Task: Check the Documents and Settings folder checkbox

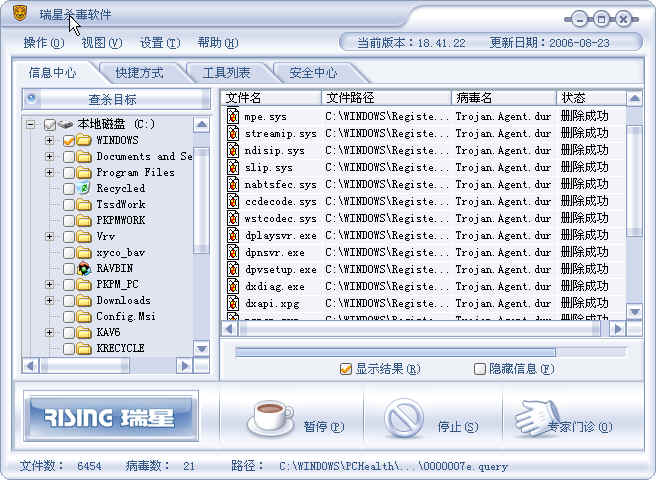Action: point(69,157)
